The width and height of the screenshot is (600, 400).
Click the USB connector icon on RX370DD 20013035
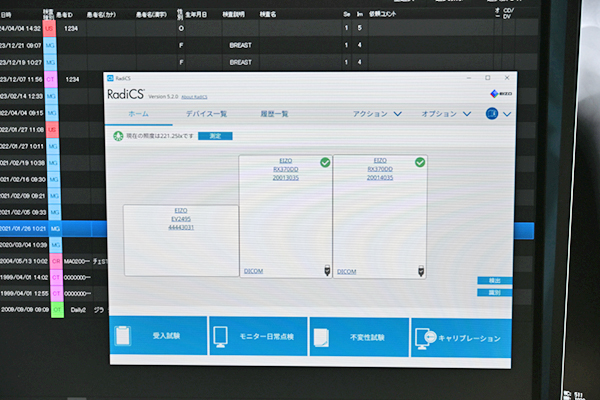[x=326, y=270]
